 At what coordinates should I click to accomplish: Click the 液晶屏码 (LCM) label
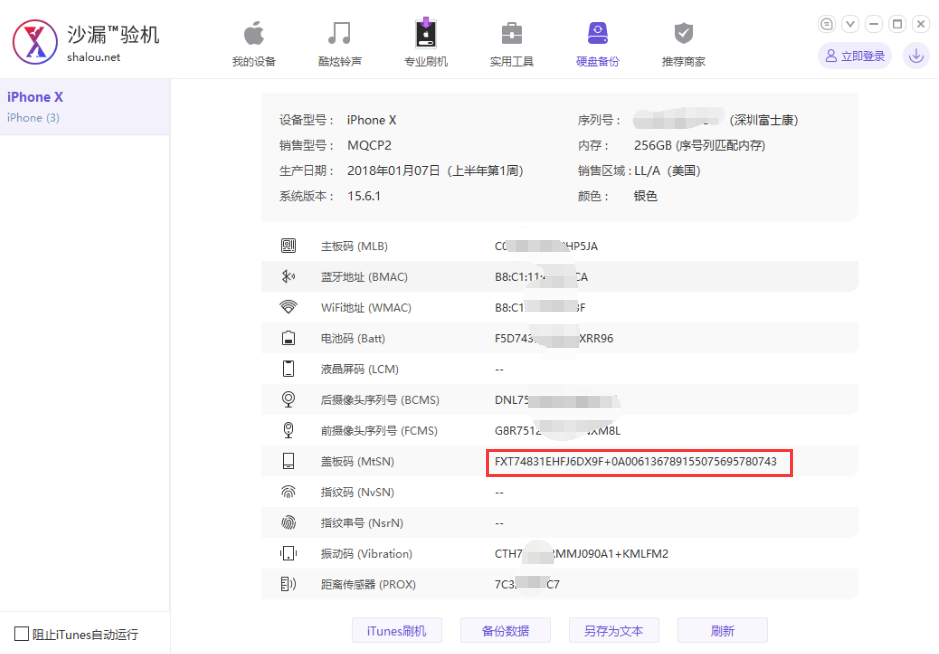pyautogui.click(x=360, y=369)
